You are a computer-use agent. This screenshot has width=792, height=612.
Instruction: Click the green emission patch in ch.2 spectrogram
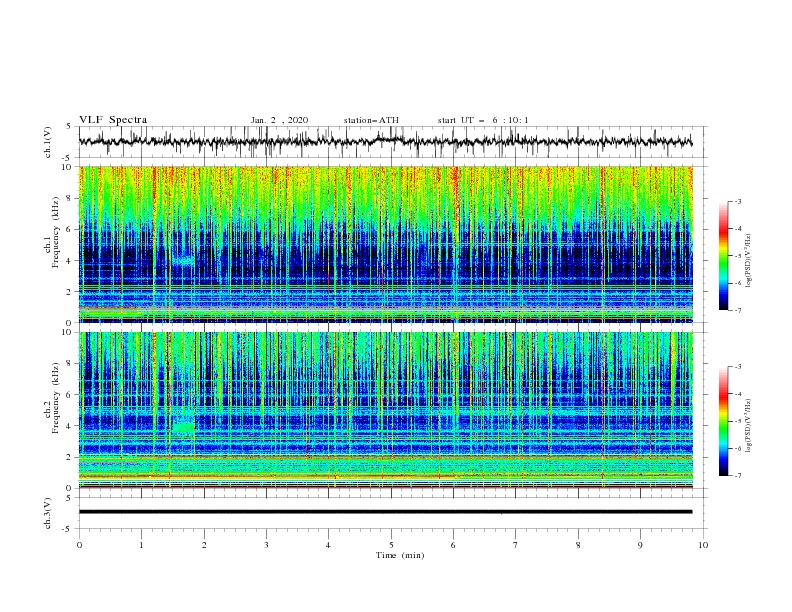(x=183, y=428)
